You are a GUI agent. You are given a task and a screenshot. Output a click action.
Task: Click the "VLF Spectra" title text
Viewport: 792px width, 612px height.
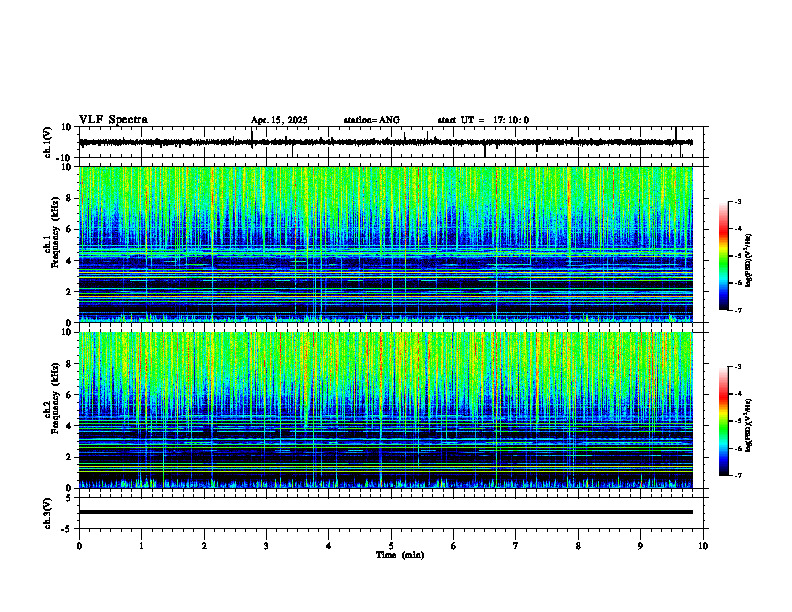pyautogui.click(x=113, y=120)
